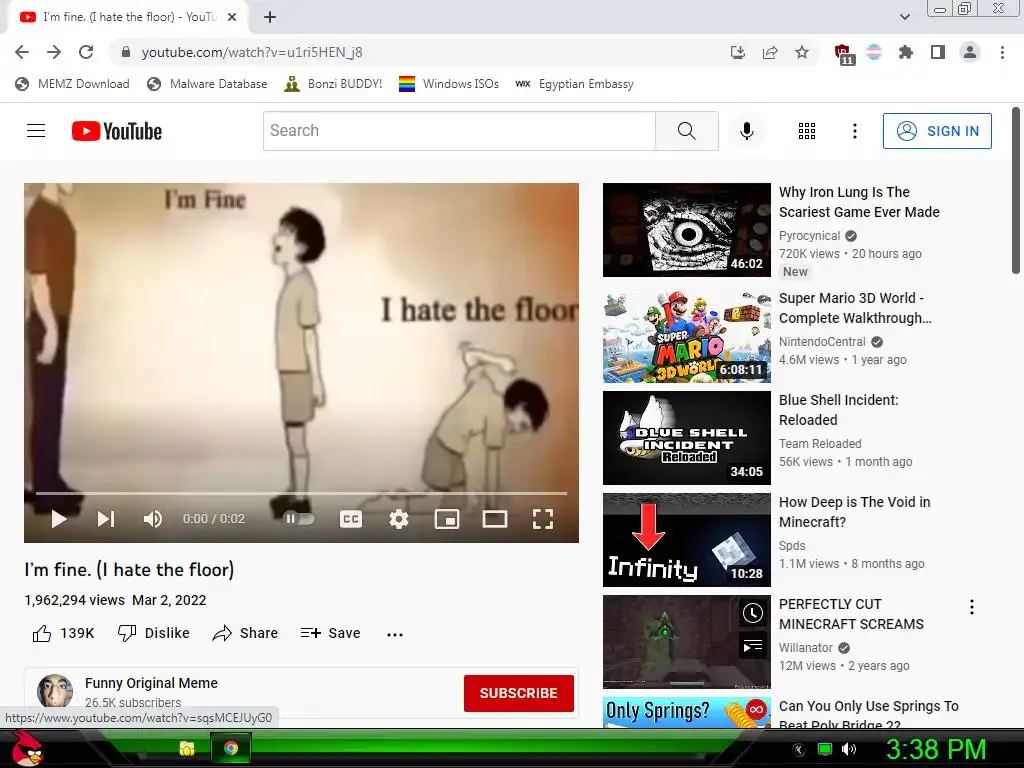Dislike the video

tap(153, 633)
